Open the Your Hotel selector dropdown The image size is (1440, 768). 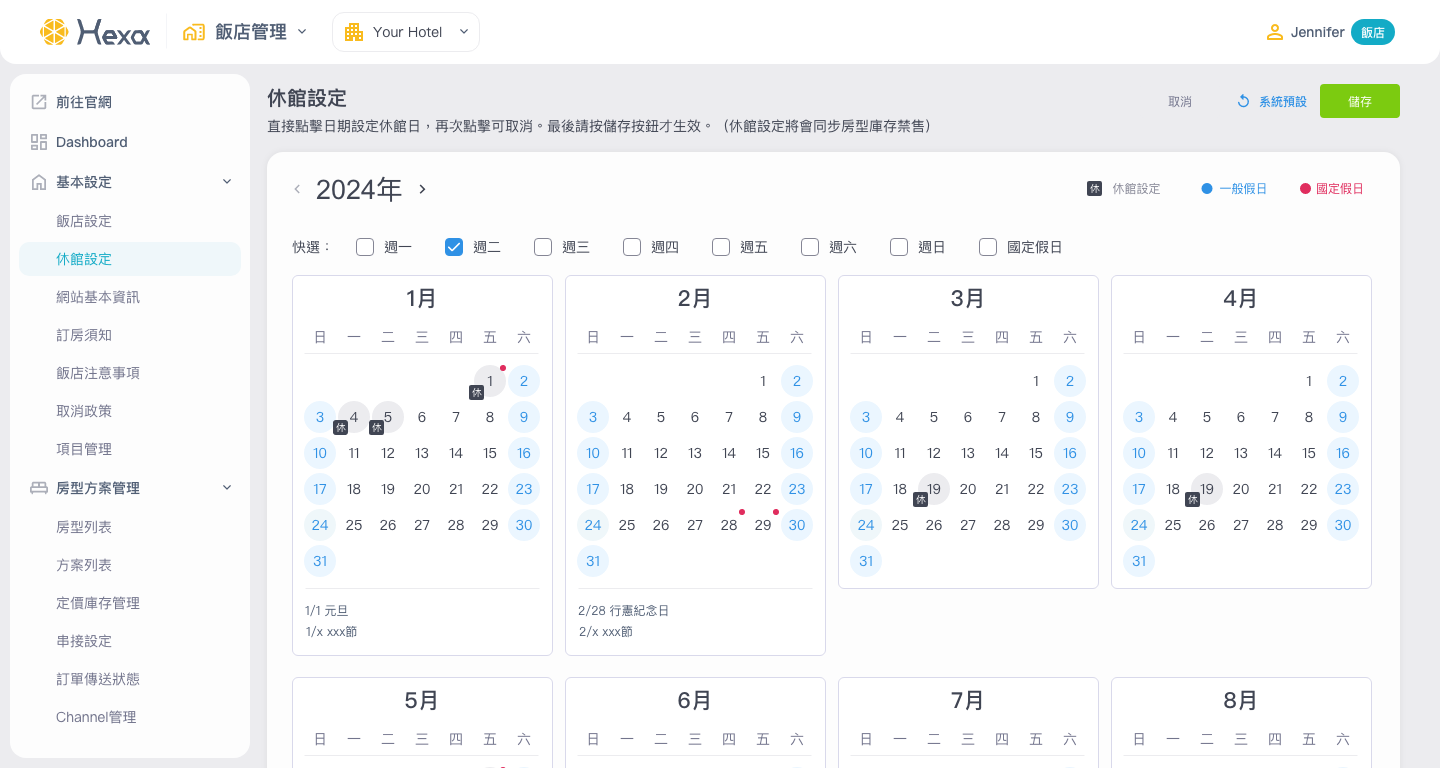click(x=463, y=32)
